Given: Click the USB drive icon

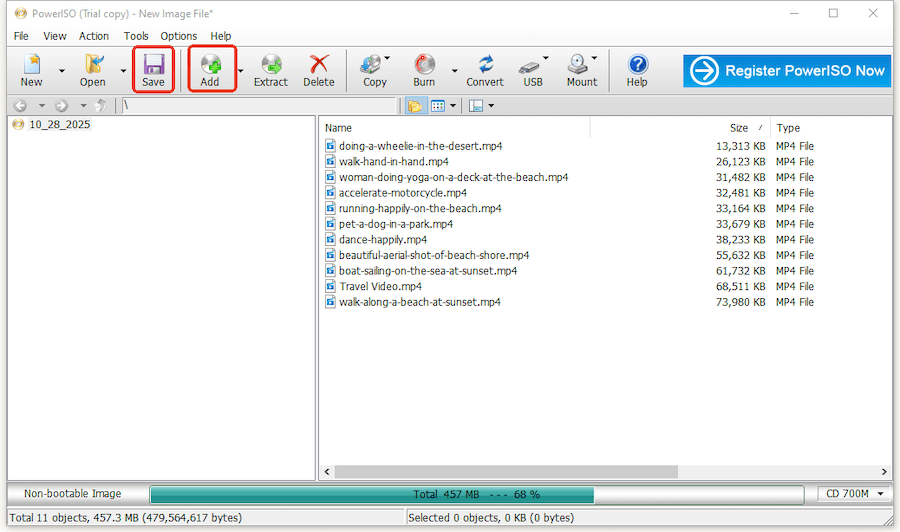Looking at the screenshot, I should click(x=529, y=67).
